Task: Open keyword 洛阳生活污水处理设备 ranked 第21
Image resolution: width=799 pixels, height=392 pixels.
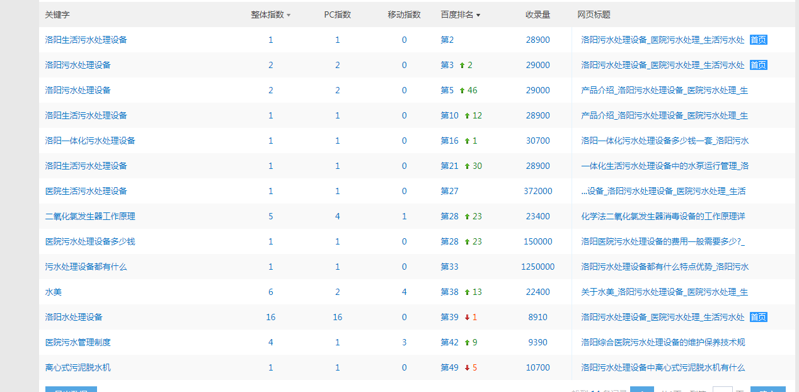Action: [86, 166]
